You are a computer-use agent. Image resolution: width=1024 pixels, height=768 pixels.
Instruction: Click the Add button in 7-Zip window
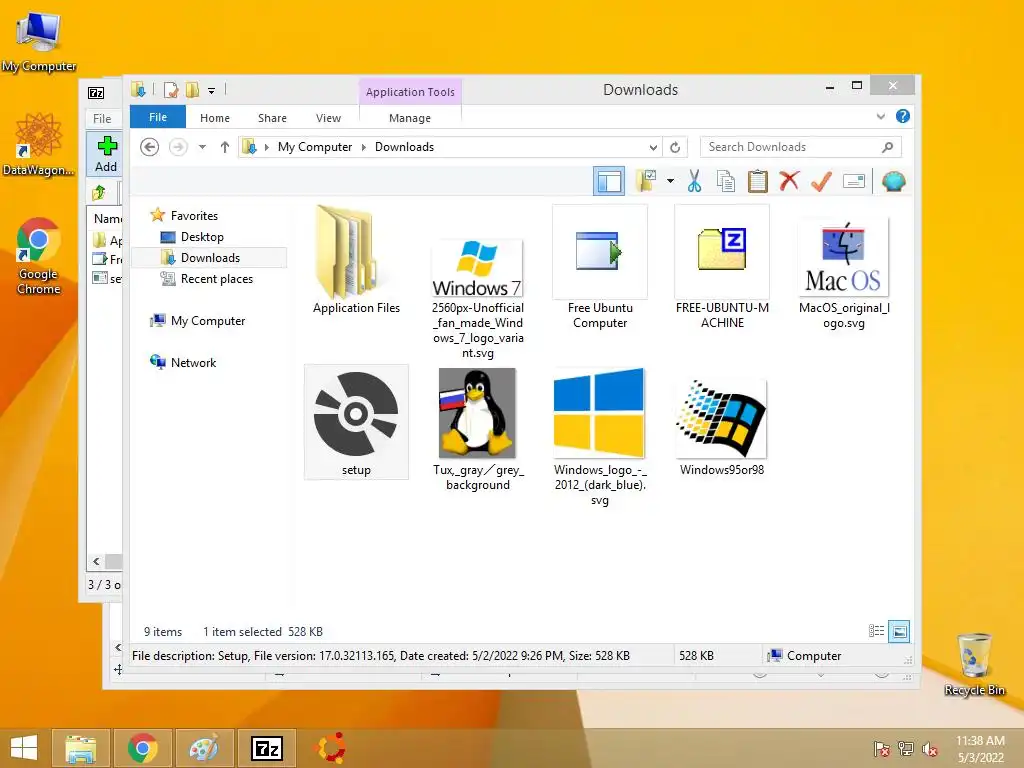coord(106,154)
